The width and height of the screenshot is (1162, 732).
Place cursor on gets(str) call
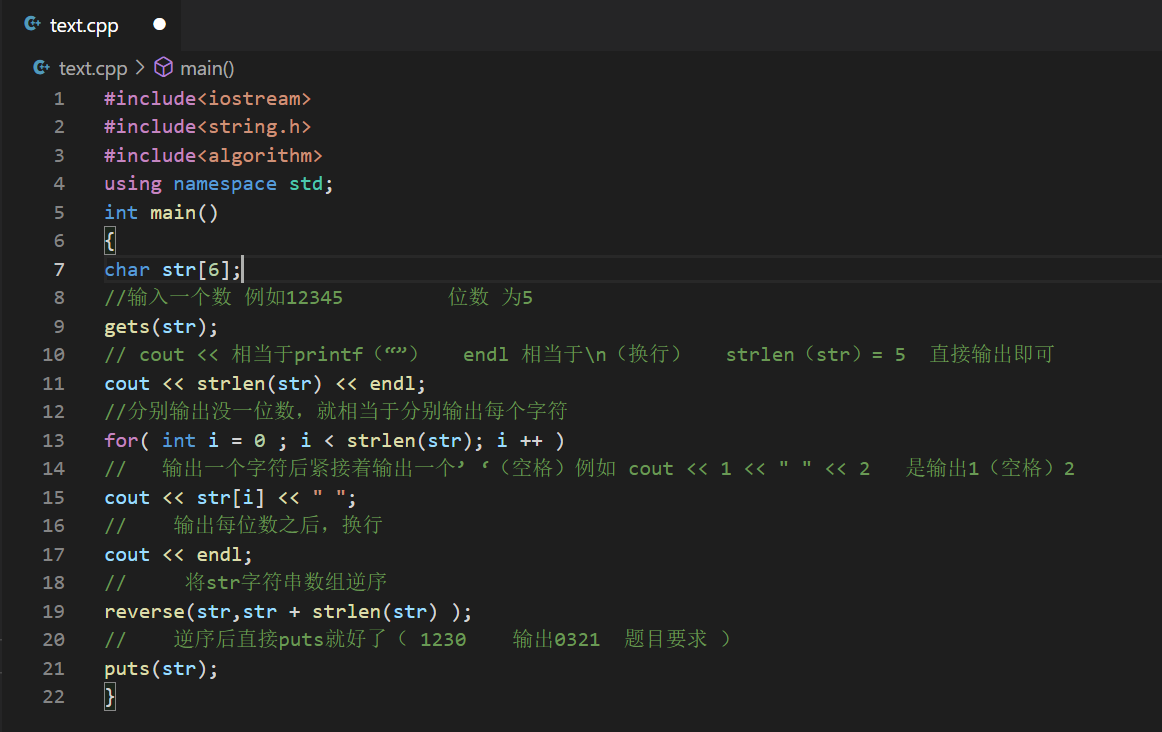pyautogui.click(x=160, y=327)
